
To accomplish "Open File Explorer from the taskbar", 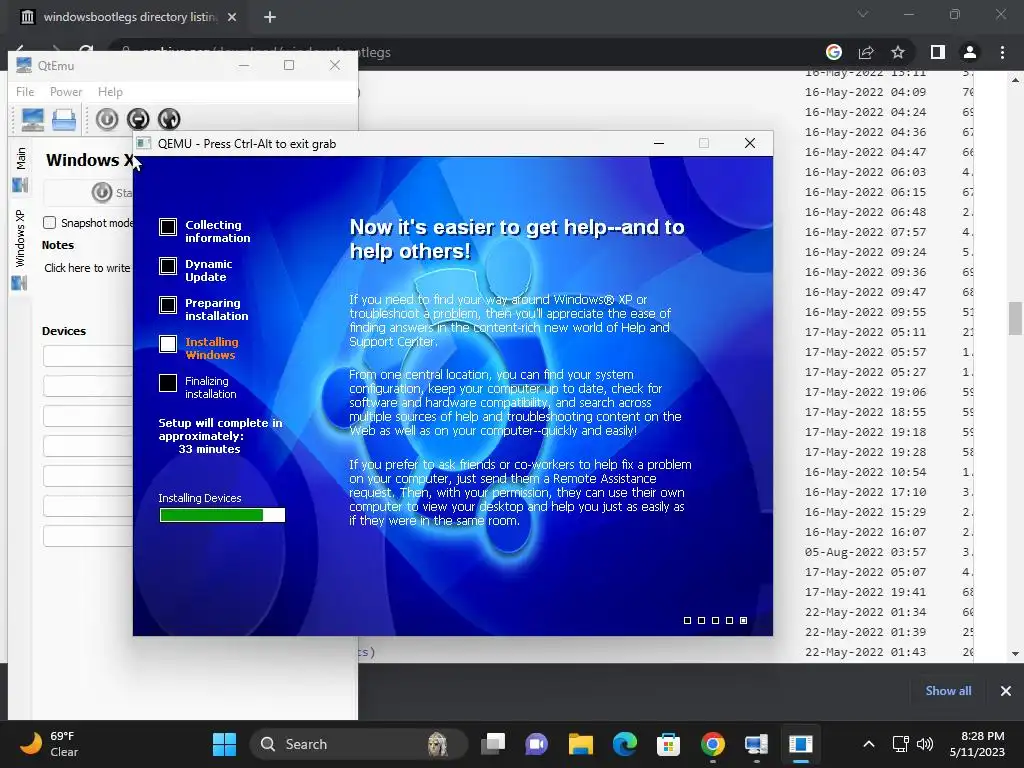I will point(581,744).
